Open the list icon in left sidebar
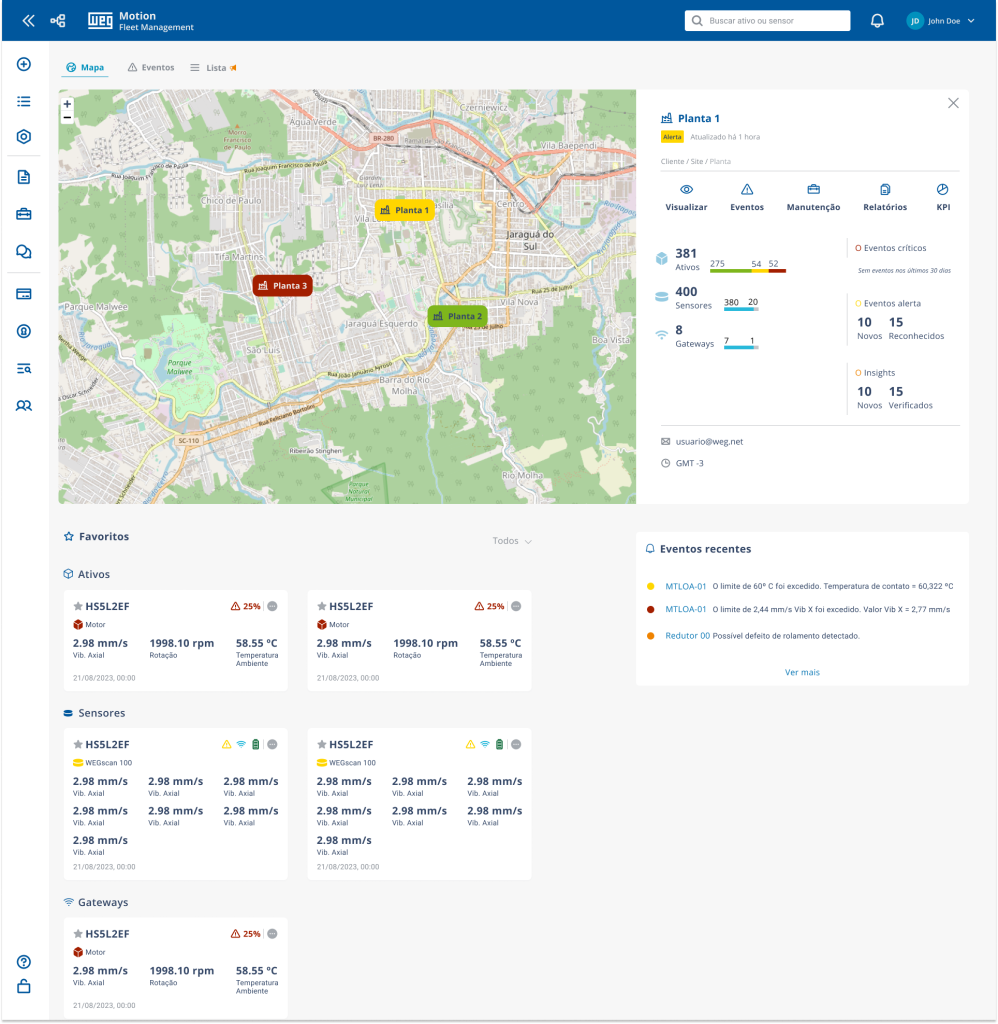The height and width of the screenshot is (1024, 998). (24, 101)
